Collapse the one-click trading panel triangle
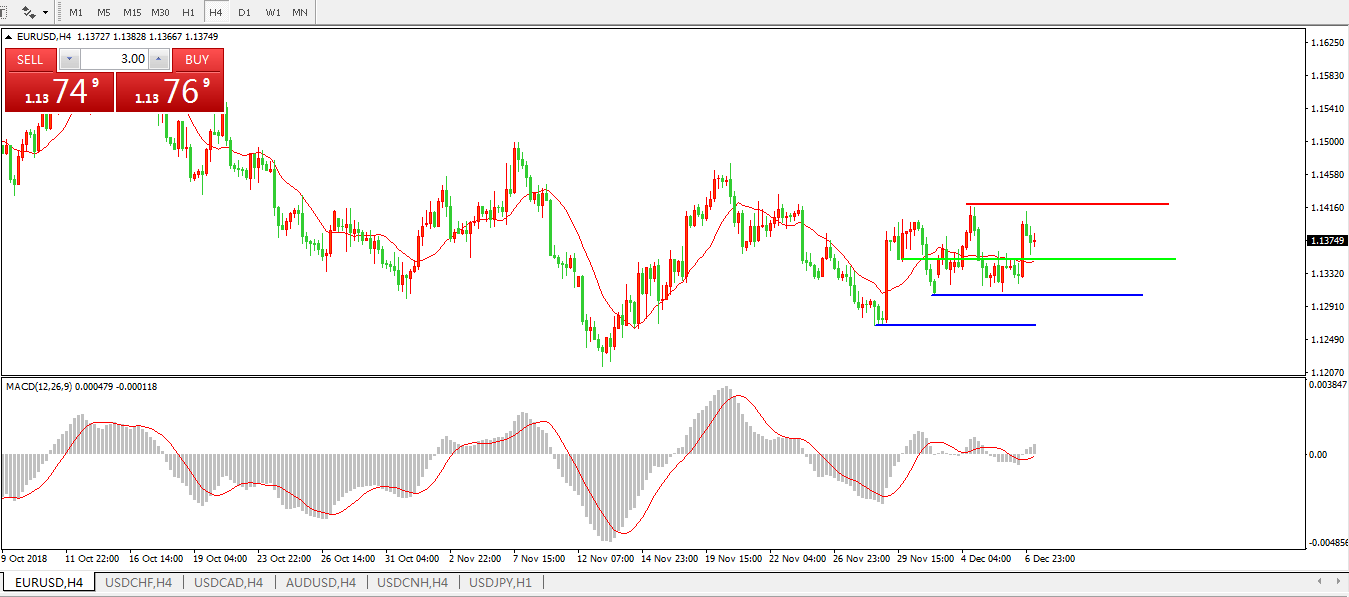Image resolution: width=1349 pixels, height=597 pixels. (x=10, y=37)
